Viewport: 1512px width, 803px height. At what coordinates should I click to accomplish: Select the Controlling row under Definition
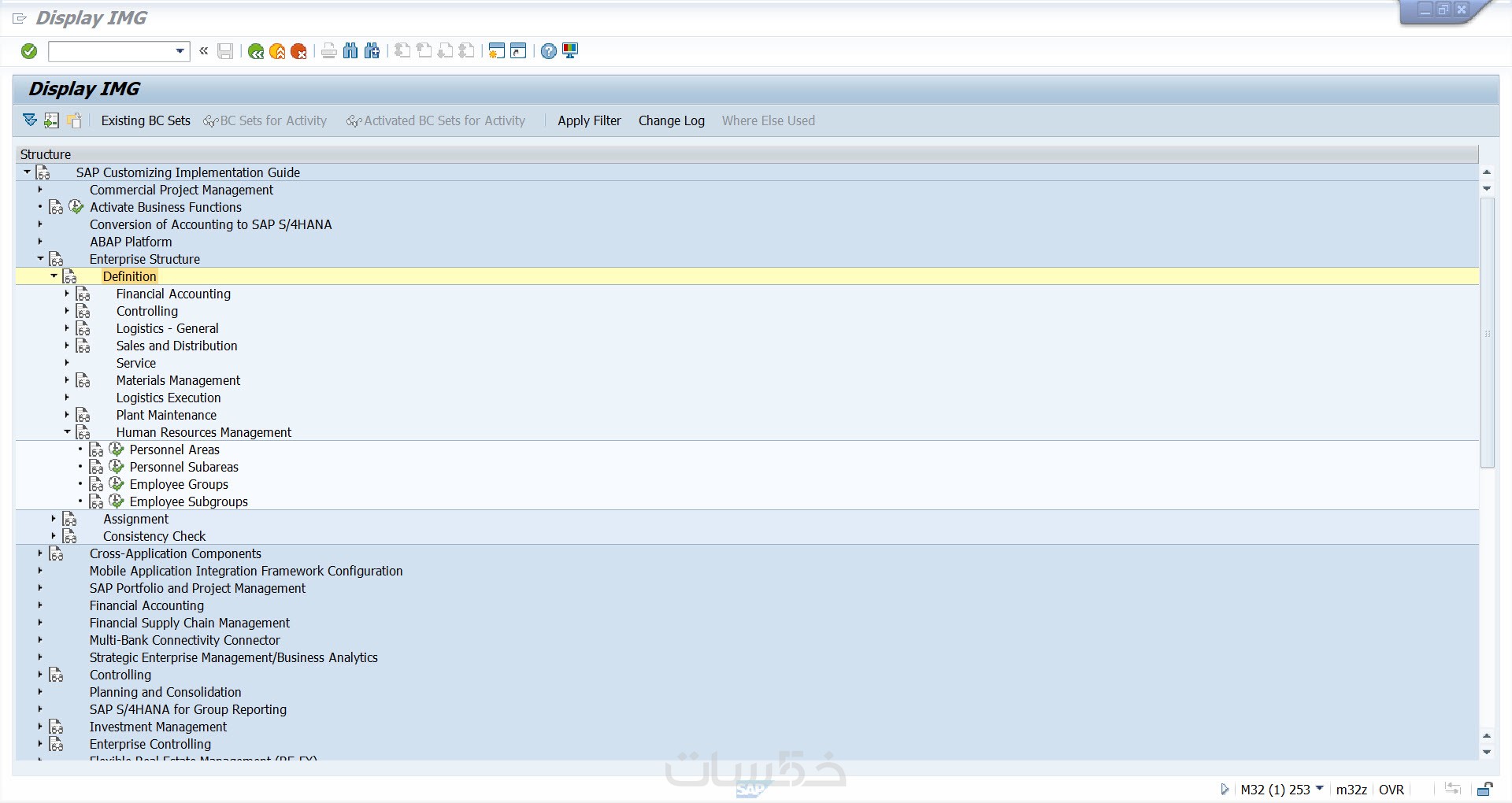[x=147, y=311]
